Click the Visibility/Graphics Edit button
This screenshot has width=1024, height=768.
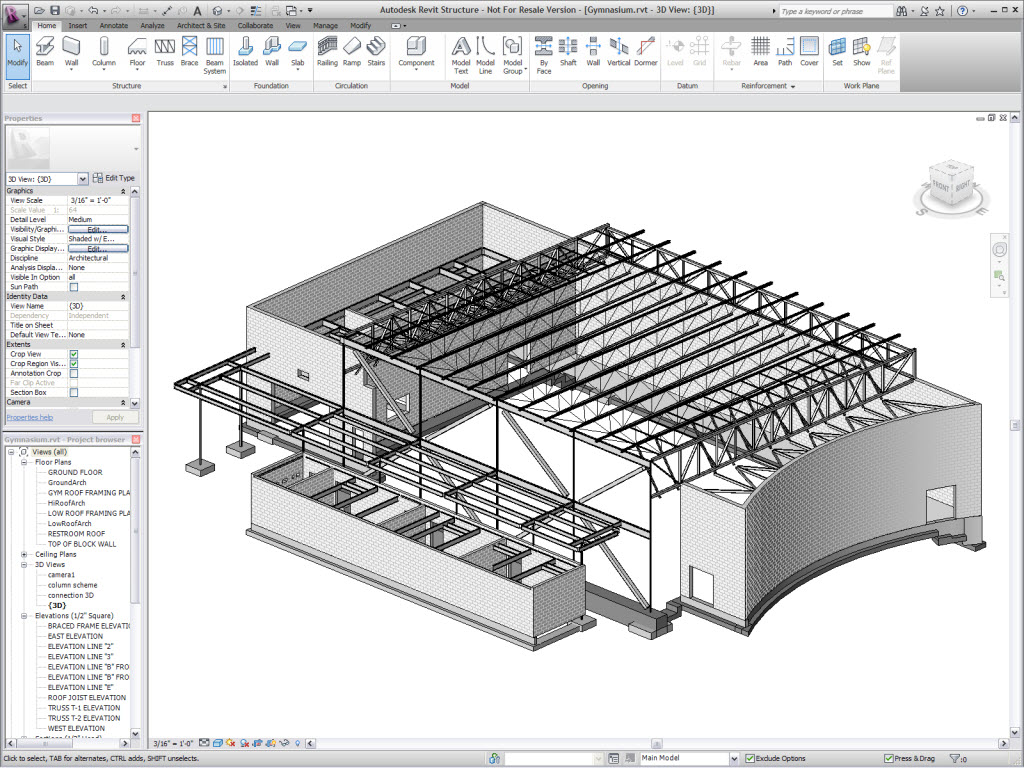click(98, 230)
